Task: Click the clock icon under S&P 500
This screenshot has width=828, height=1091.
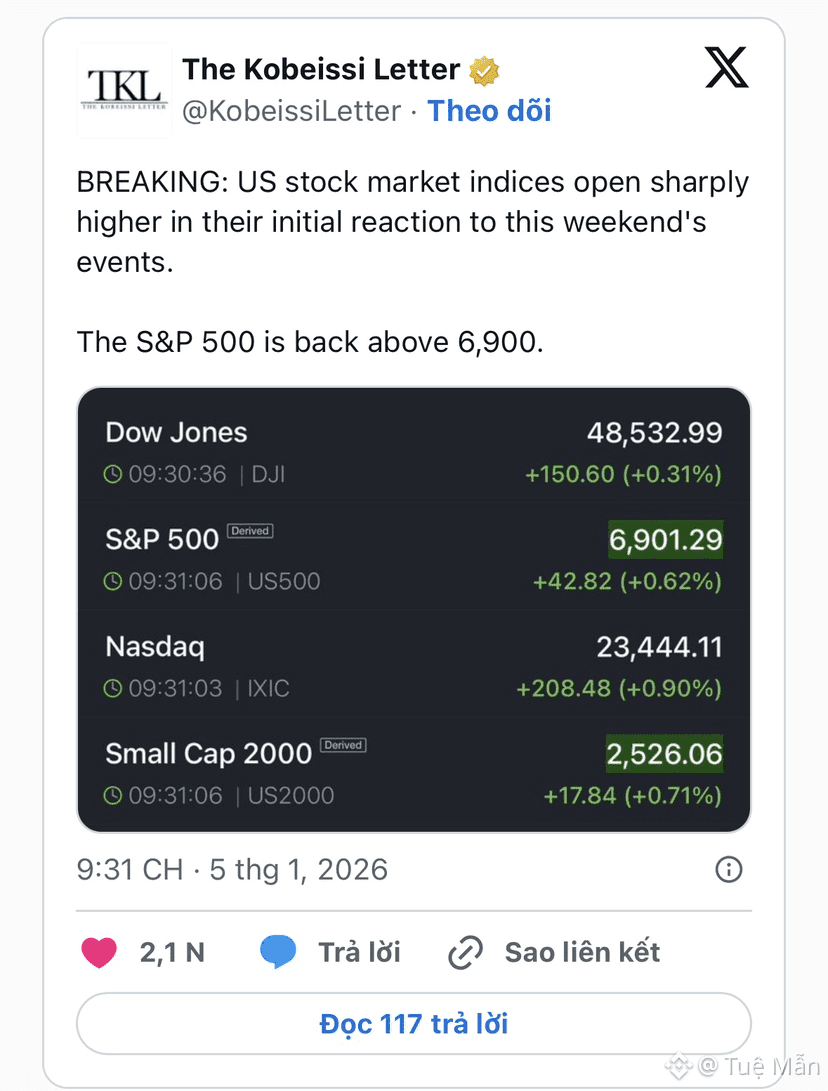Action: tap(114, 581)
